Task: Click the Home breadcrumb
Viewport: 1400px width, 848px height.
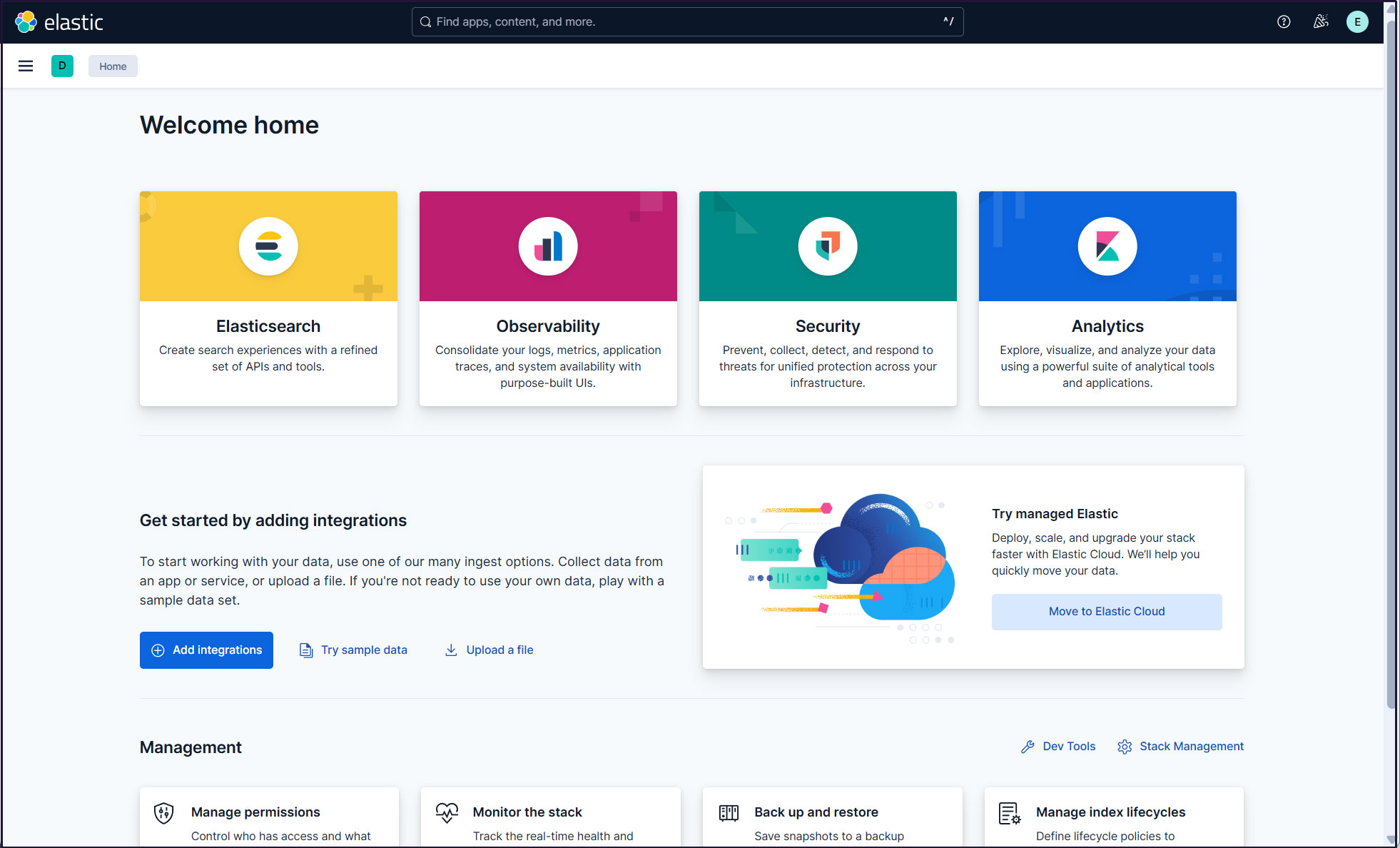Action: 113,66
